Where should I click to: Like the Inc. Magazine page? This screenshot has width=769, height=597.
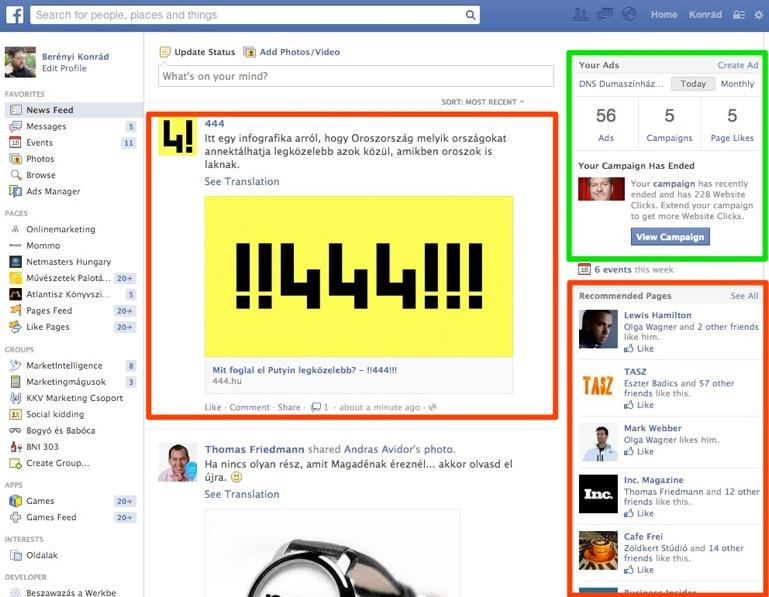pyautogui.click(x=639, y=513)
